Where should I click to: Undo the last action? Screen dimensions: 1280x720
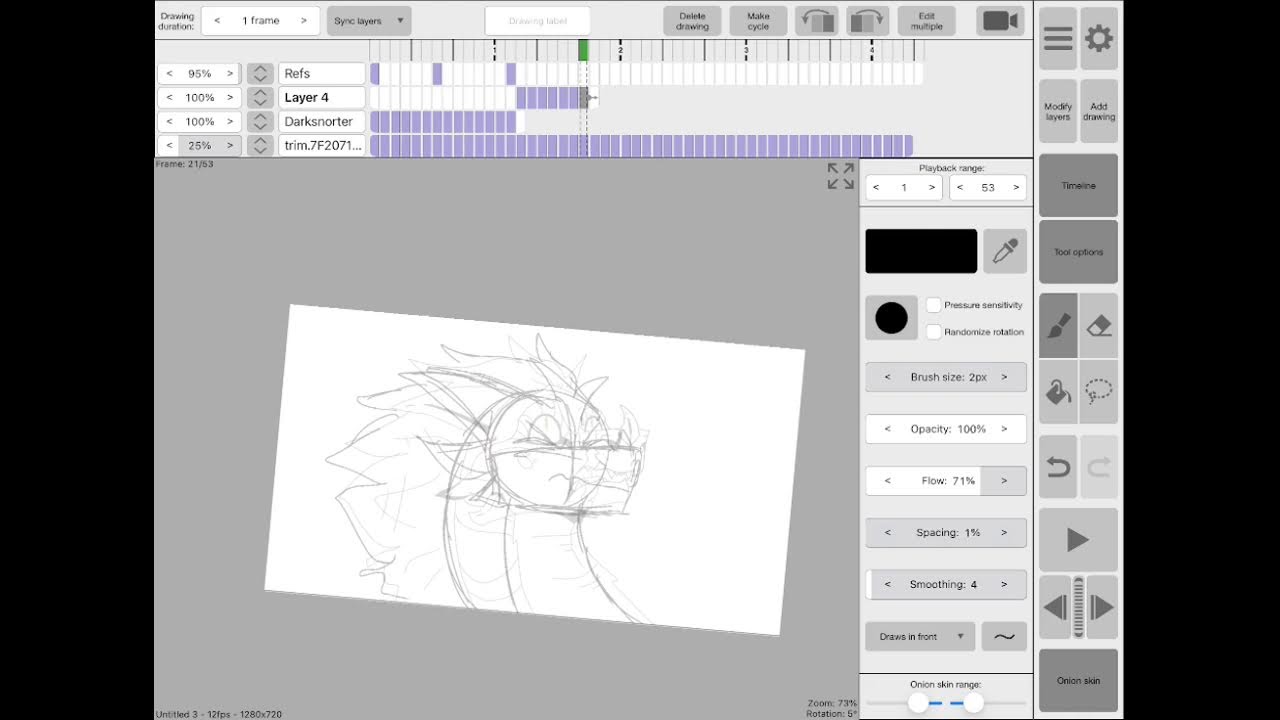coord(1058,467)
